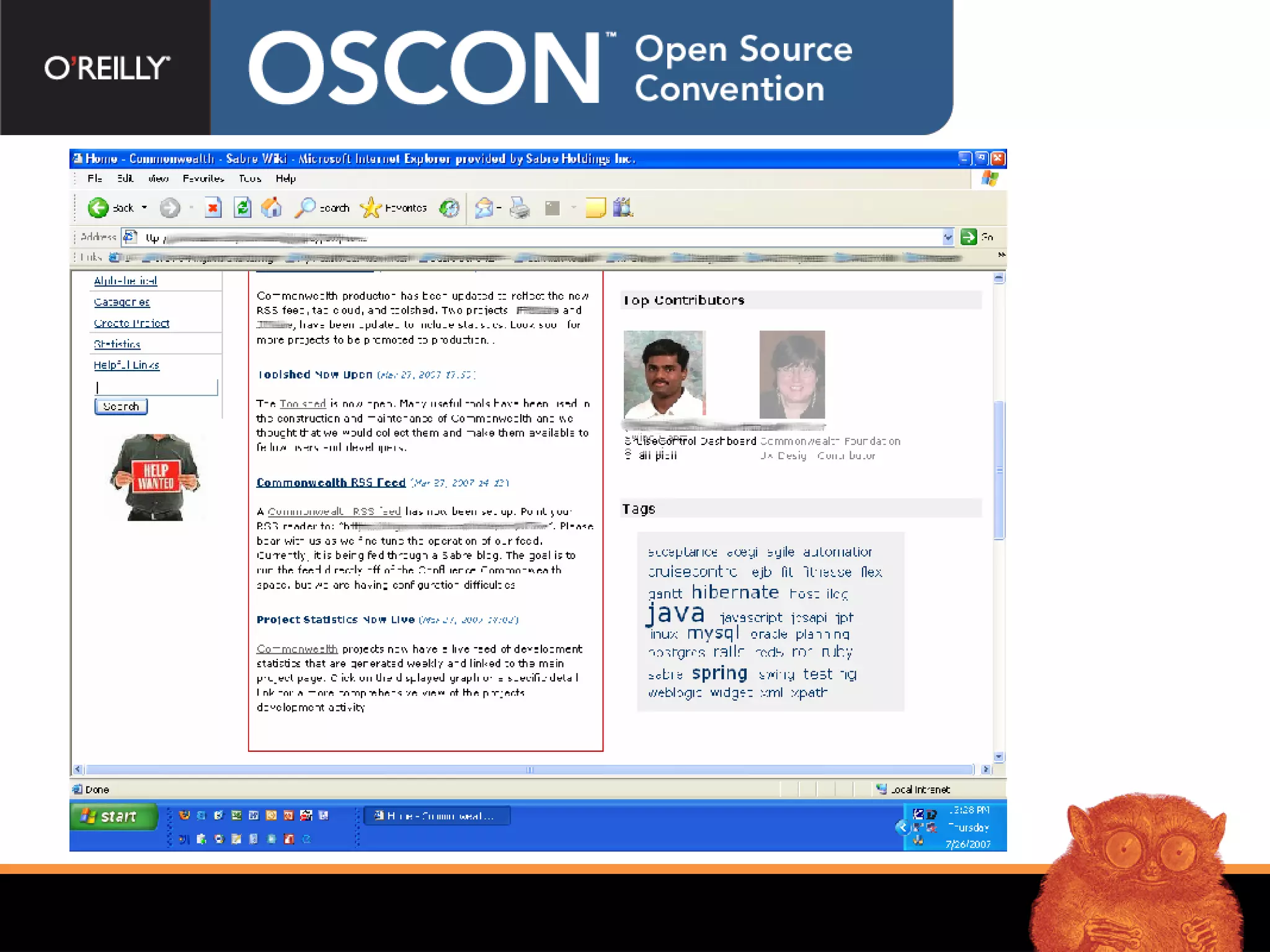Image resolution: width=1270 pixels, height=952 pixels.
Task: Click the Mail envelope icon
Action: pos(484,208)
